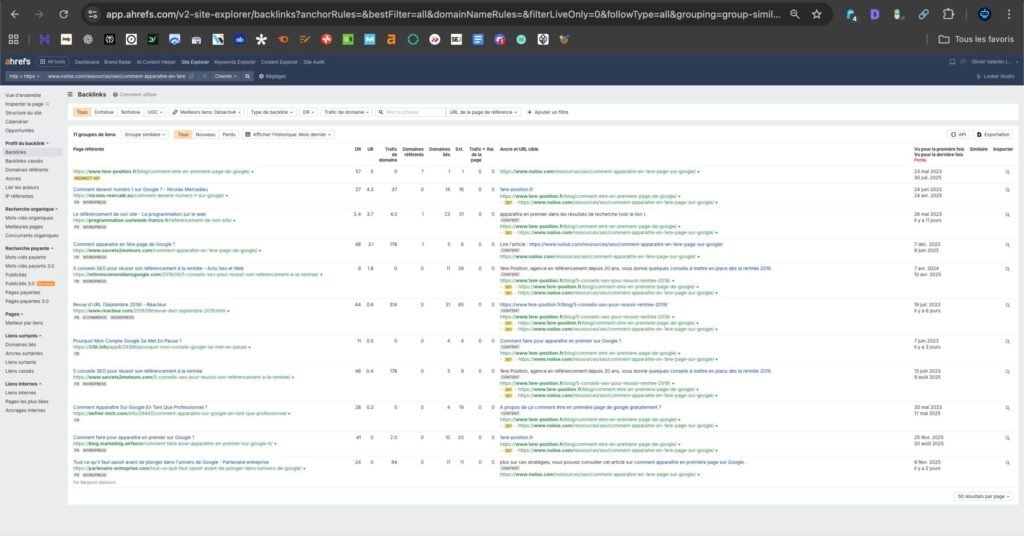
Task: Click the inspect magnifier in the first row
Action: pos(1008,172)
